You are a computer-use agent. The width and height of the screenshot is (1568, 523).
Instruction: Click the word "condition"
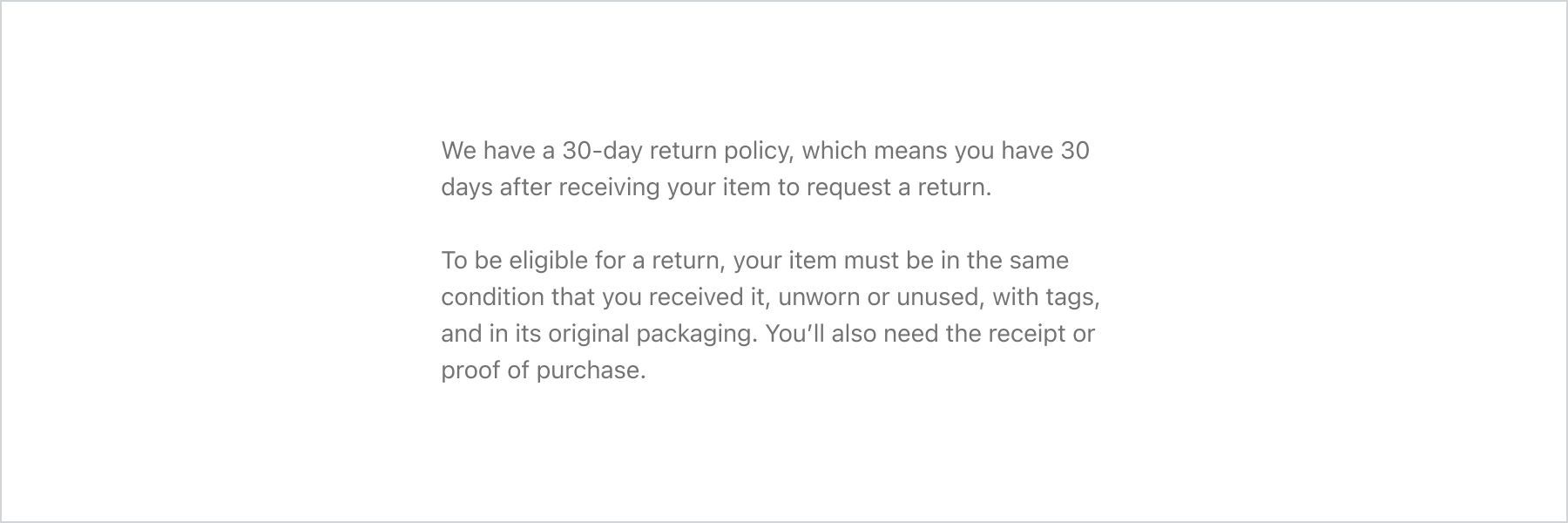(x=492, y=297)
